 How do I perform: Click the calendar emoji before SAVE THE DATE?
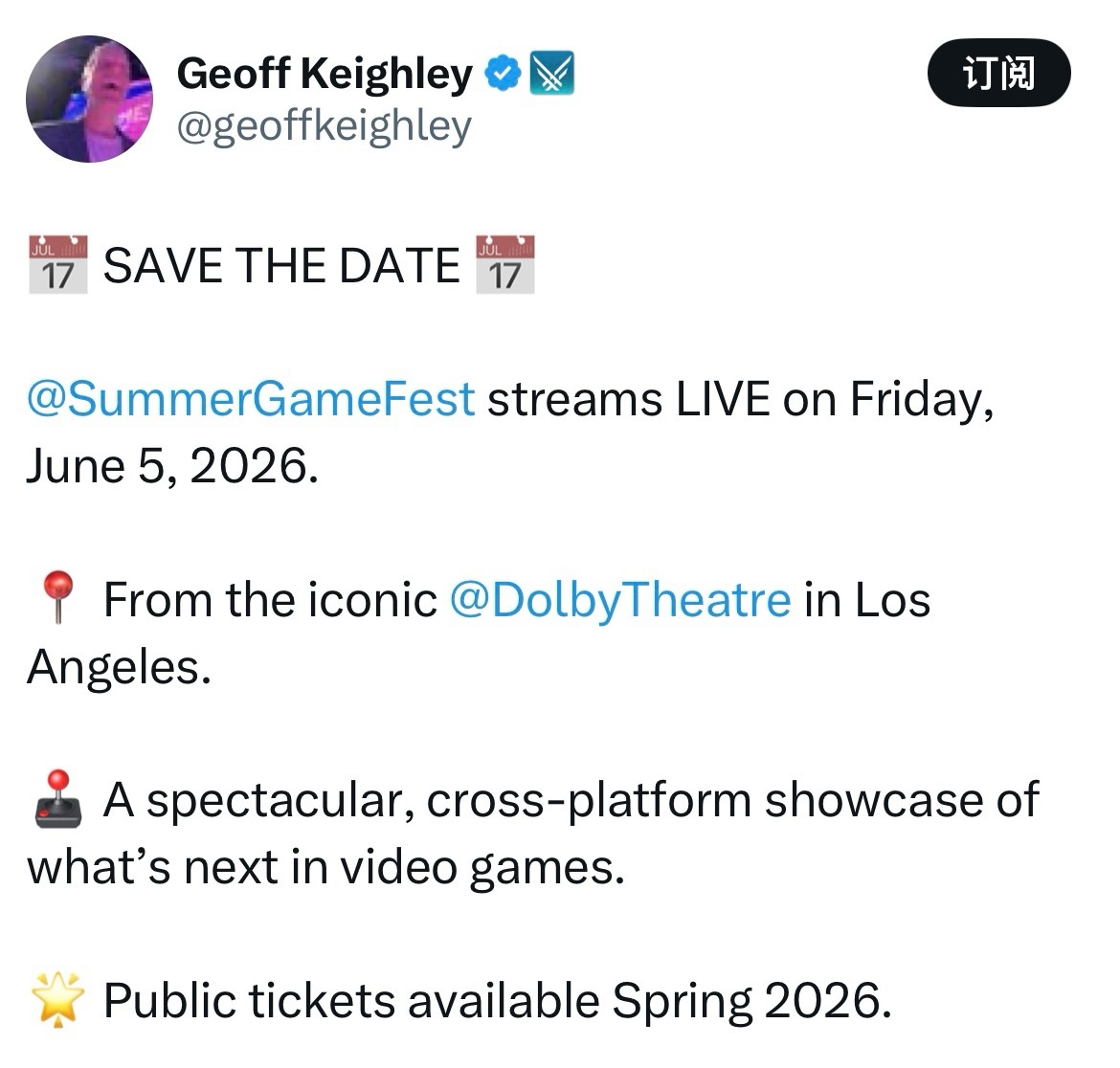coord(57,264)
